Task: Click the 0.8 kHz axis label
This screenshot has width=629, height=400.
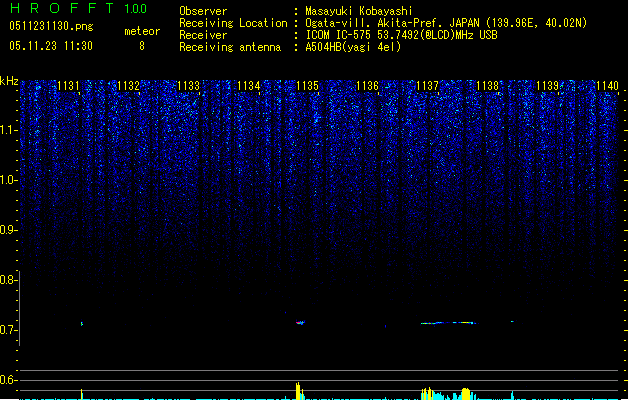Action: (8, 280)
